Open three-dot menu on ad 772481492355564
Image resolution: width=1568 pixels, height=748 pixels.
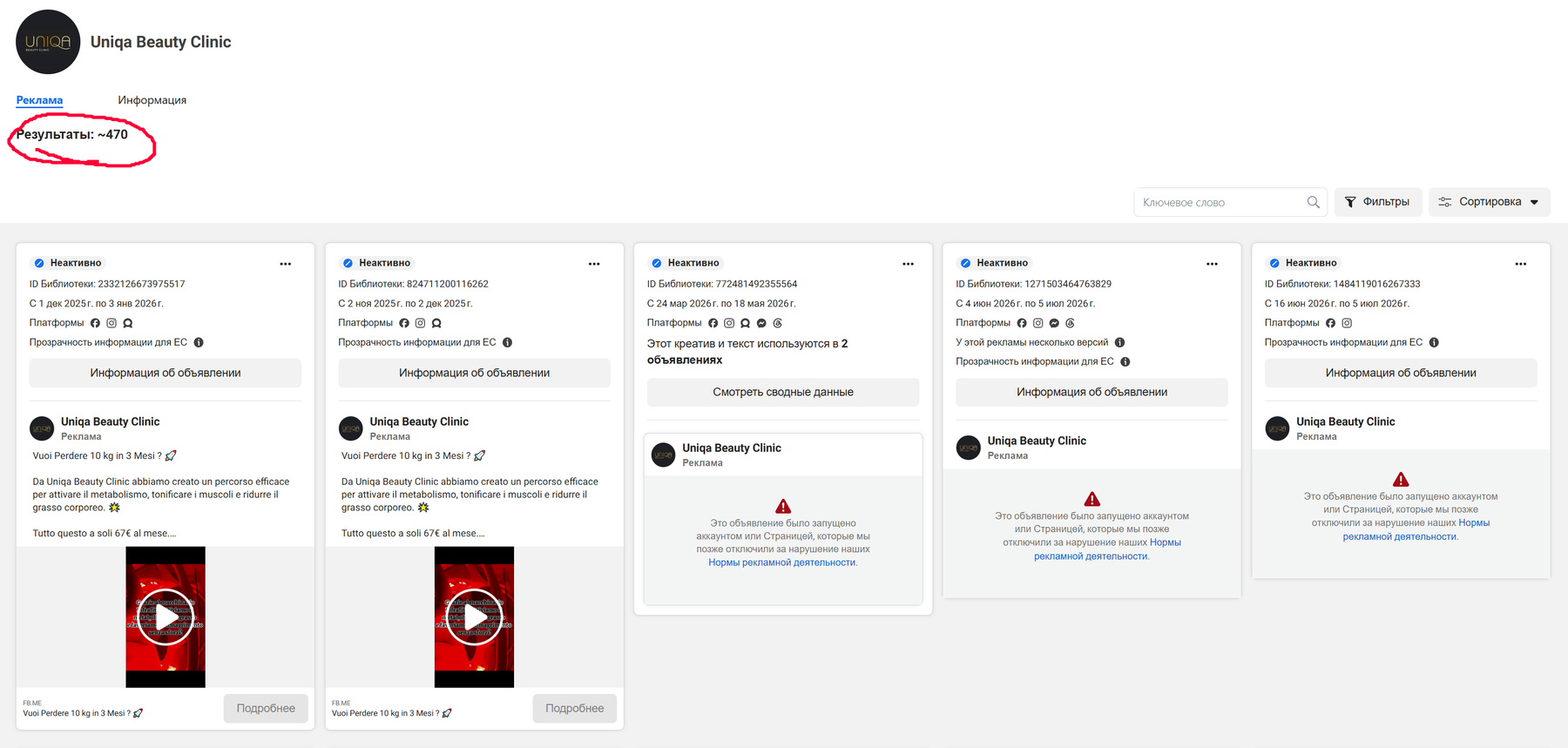click(908, 264)
